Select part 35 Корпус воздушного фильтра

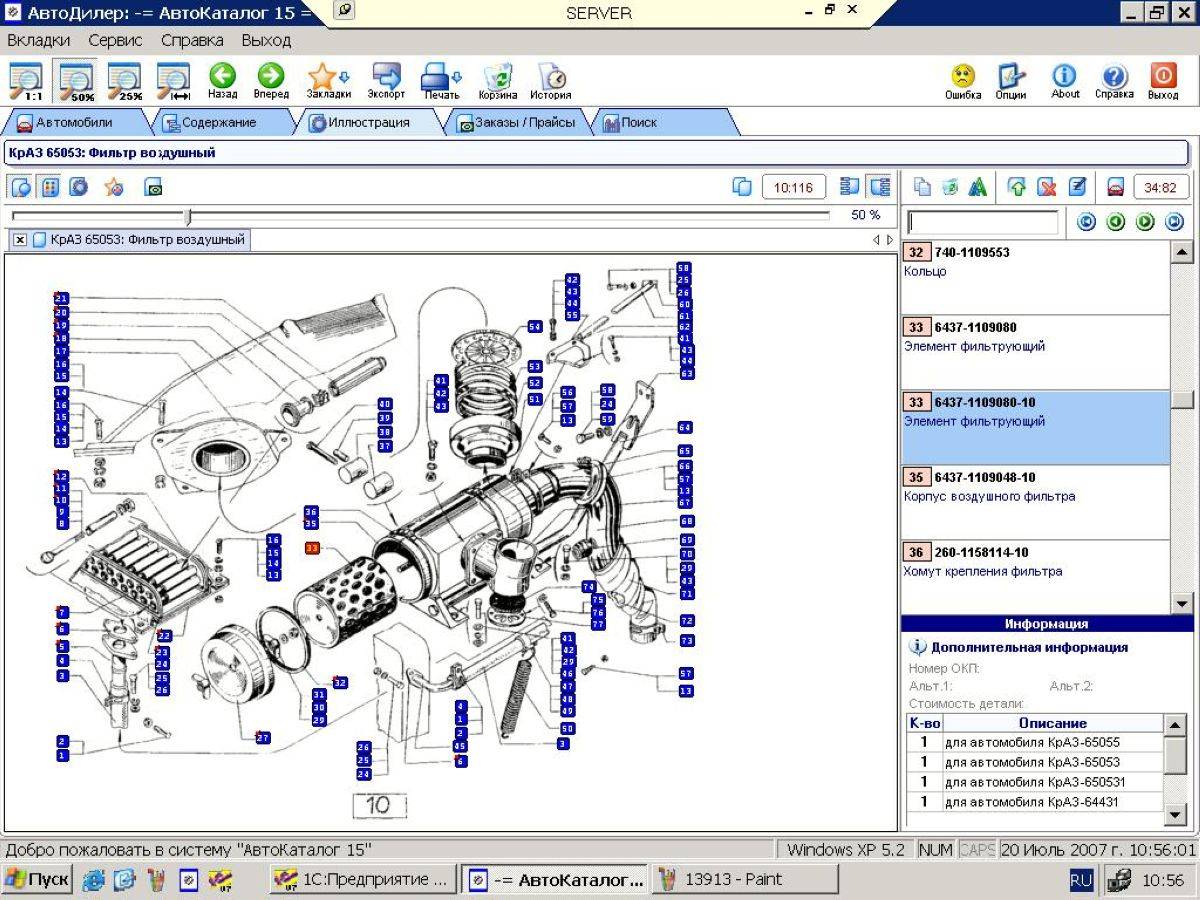click(x=1035, y=502)
